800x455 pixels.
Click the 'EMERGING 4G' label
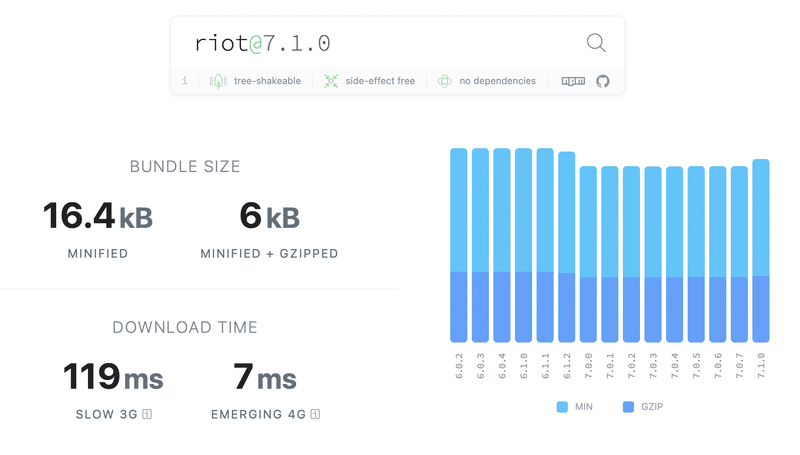[259, 414]
